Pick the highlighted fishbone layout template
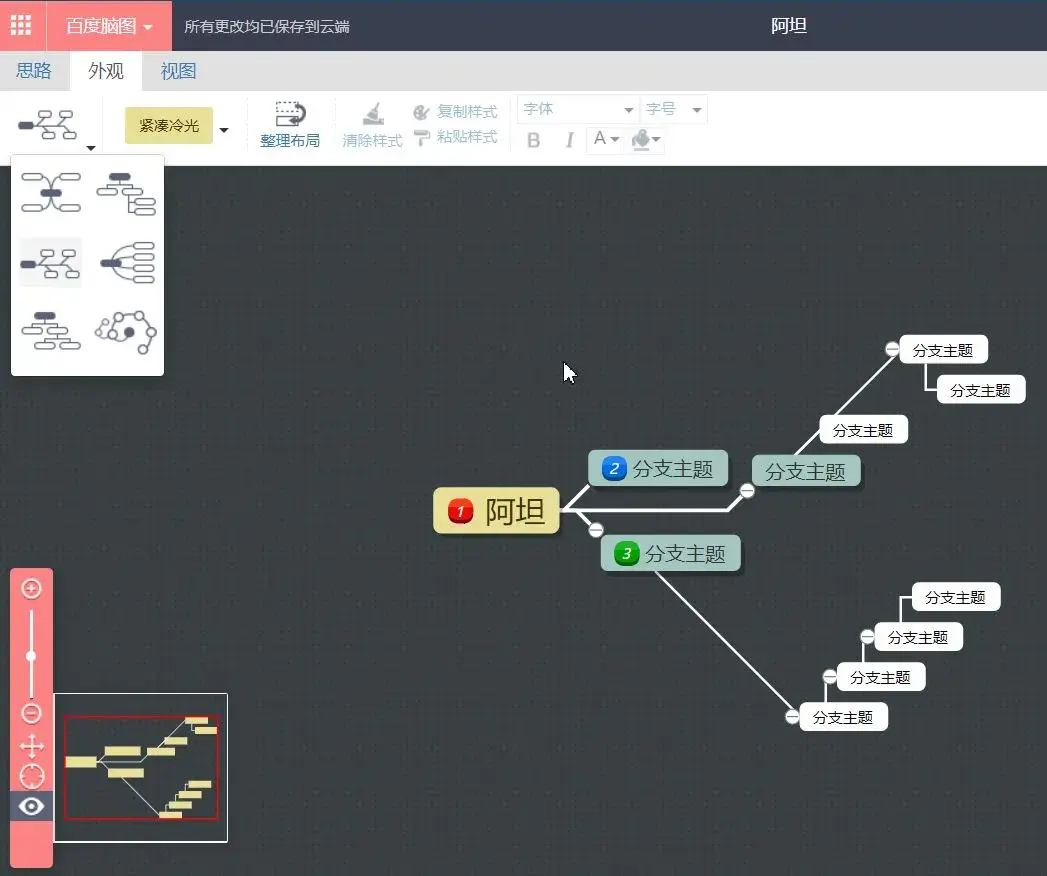Viewport: 1047px width, 876px height. 51,262
